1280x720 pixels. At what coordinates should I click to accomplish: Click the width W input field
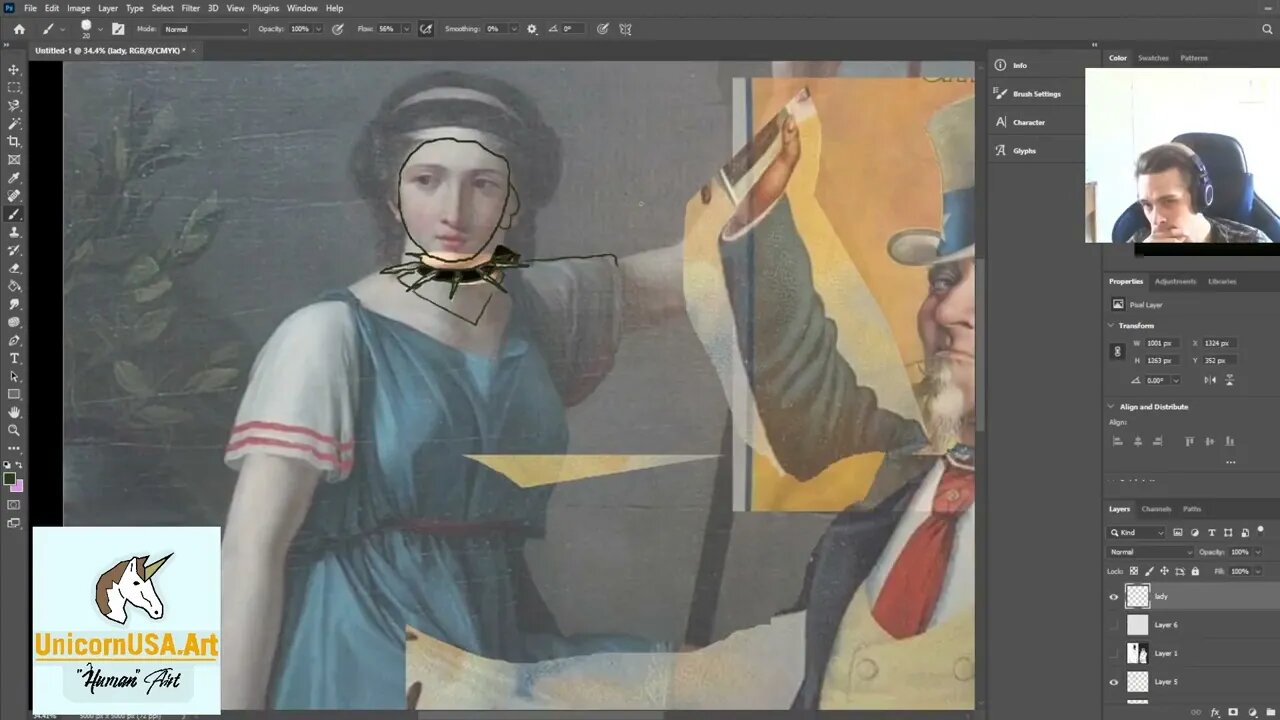pos(1163,343)
